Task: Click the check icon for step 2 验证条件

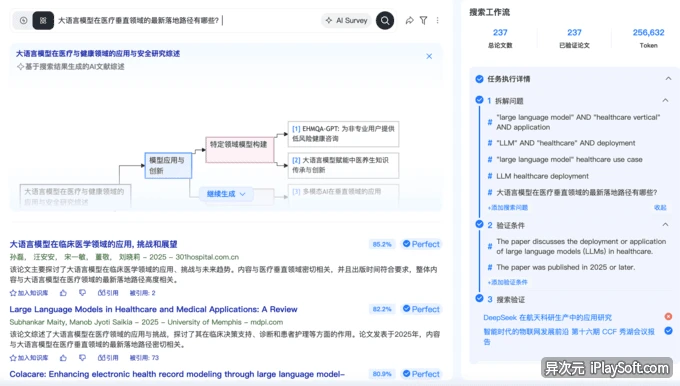Action: 479,224
